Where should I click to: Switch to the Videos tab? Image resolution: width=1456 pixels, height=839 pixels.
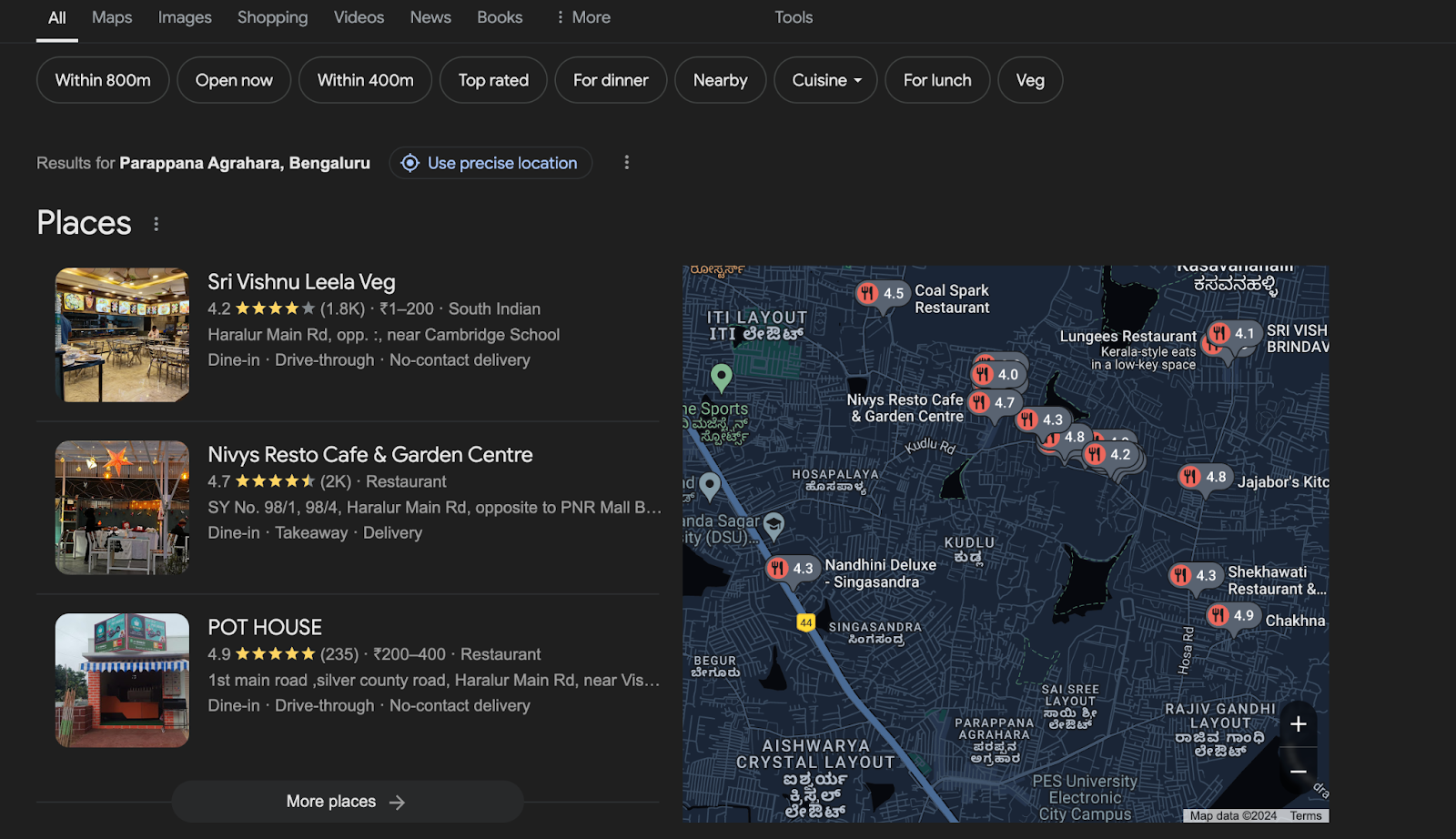(x=359, y=17)
